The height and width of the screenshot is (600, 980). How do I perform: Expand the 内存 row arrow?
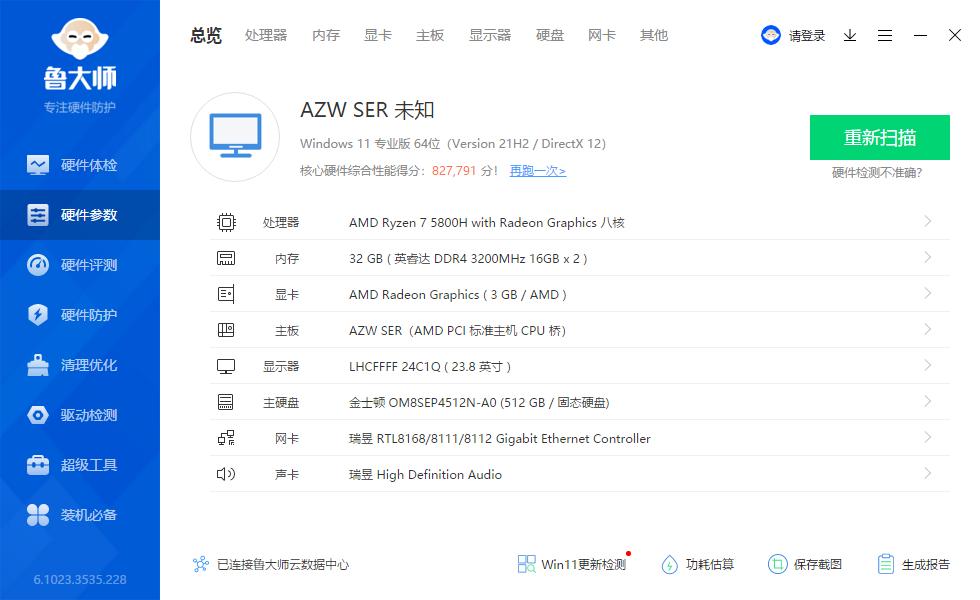tap(928, 258)
